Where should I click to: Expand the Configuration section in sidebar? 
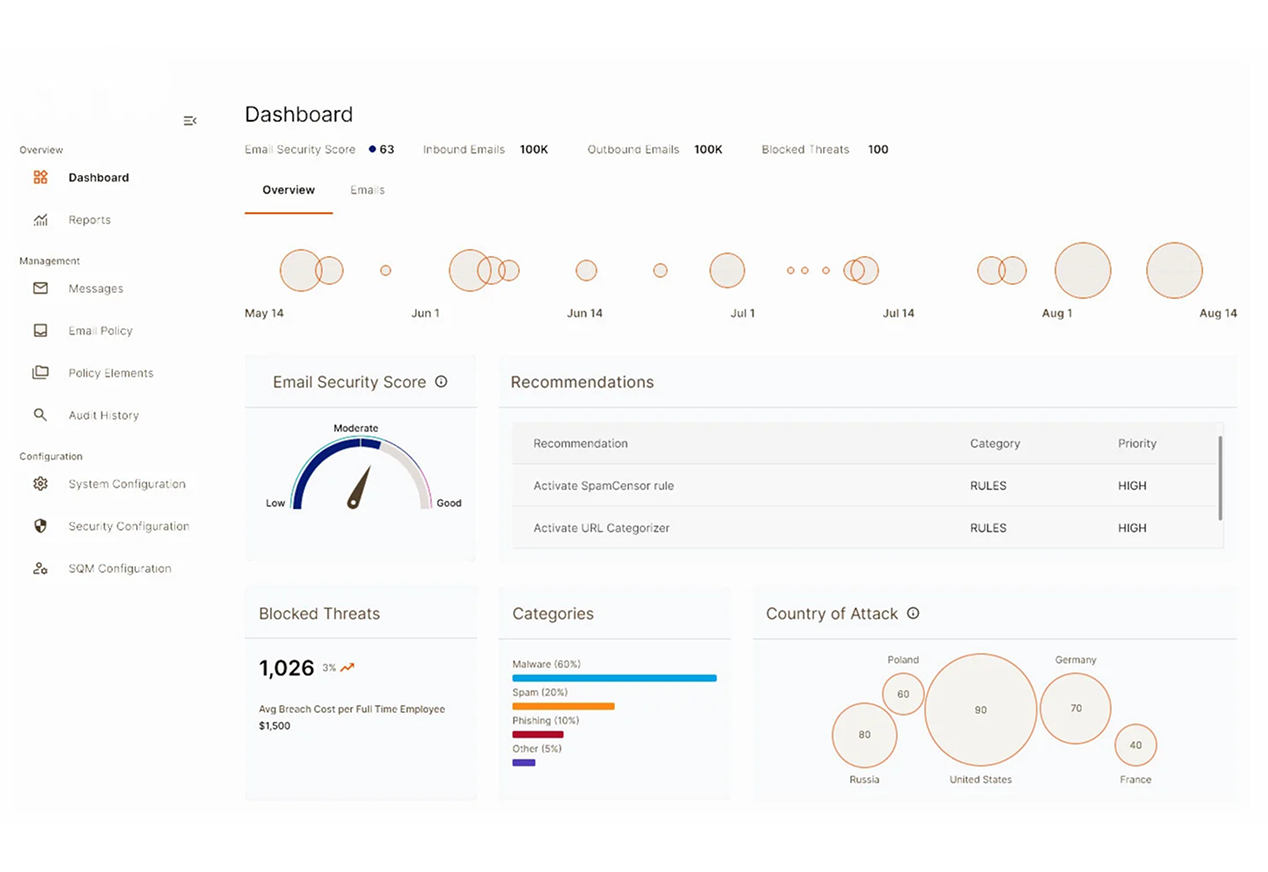[x=51, y=456]
